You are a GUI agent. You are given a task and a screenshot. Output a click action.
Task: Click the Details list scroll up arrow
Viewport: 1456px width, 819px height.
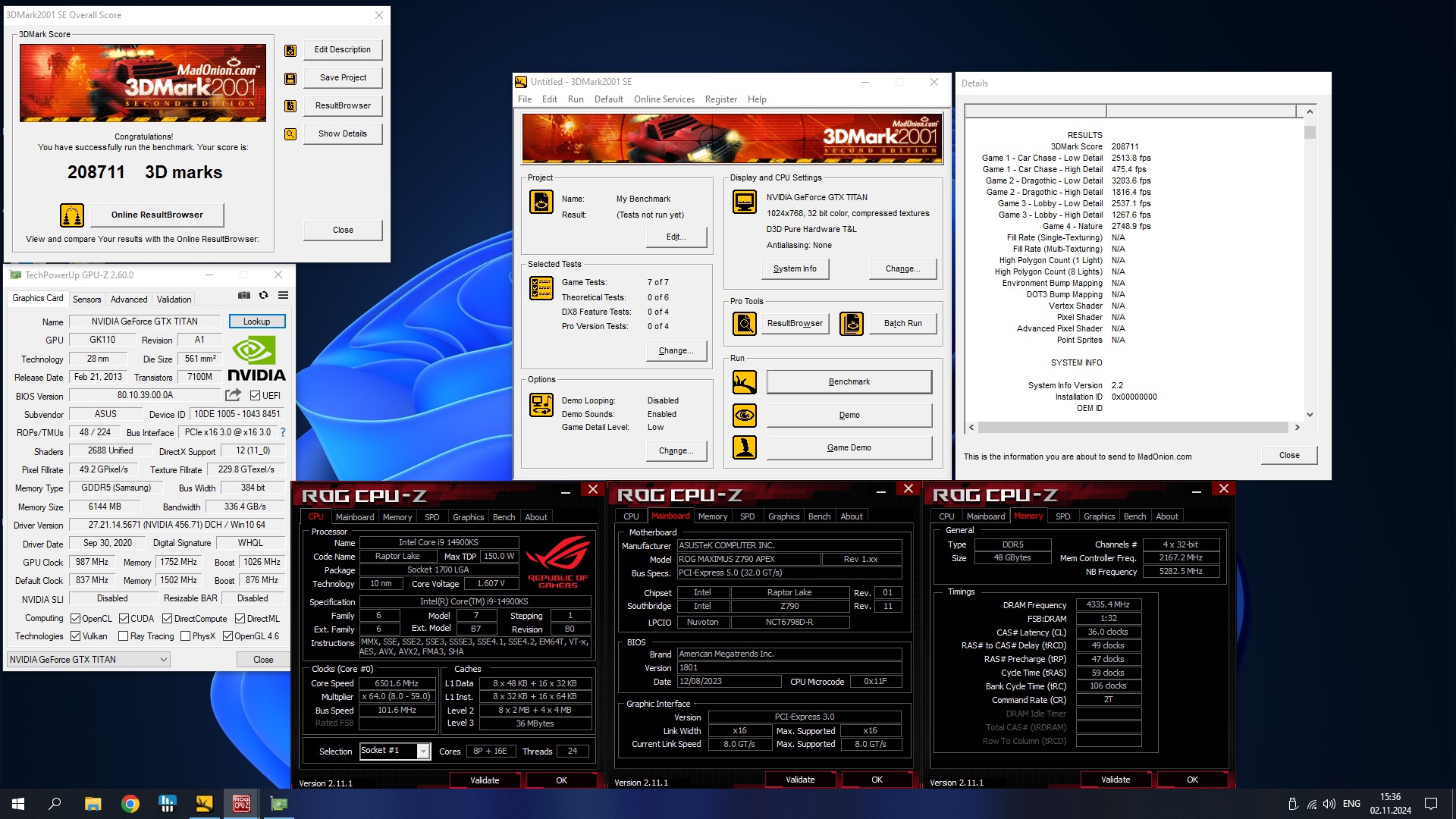(x=1310, y=112)
